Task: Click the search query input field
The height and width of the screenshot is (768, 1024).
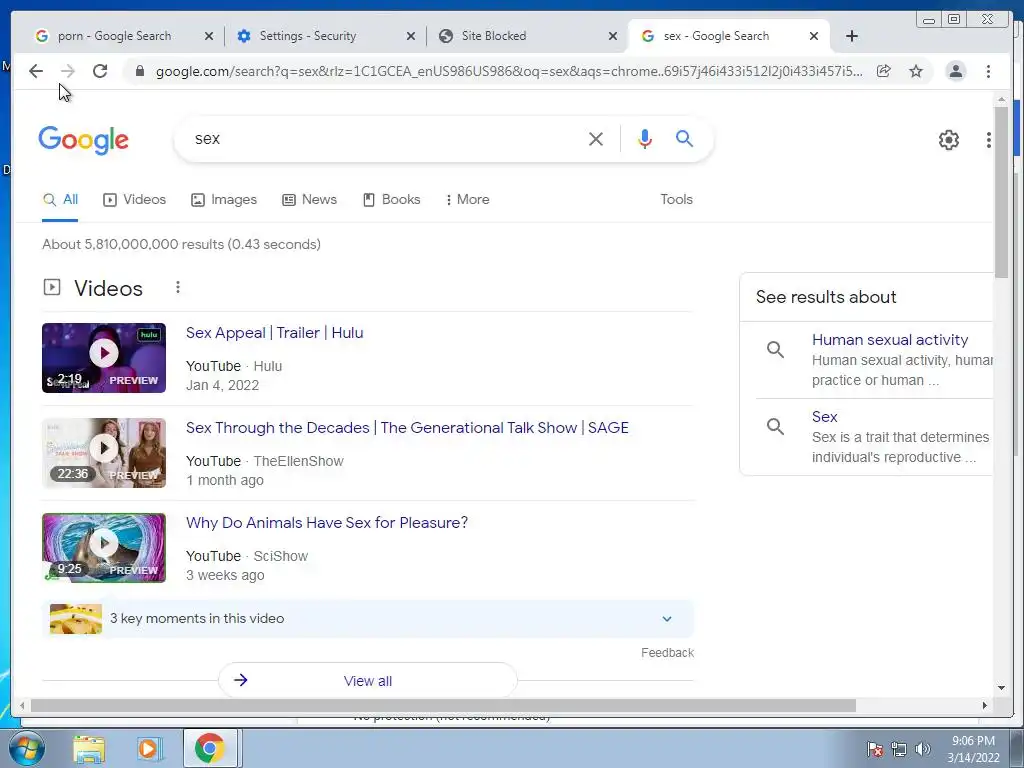Action: (385, 138)
